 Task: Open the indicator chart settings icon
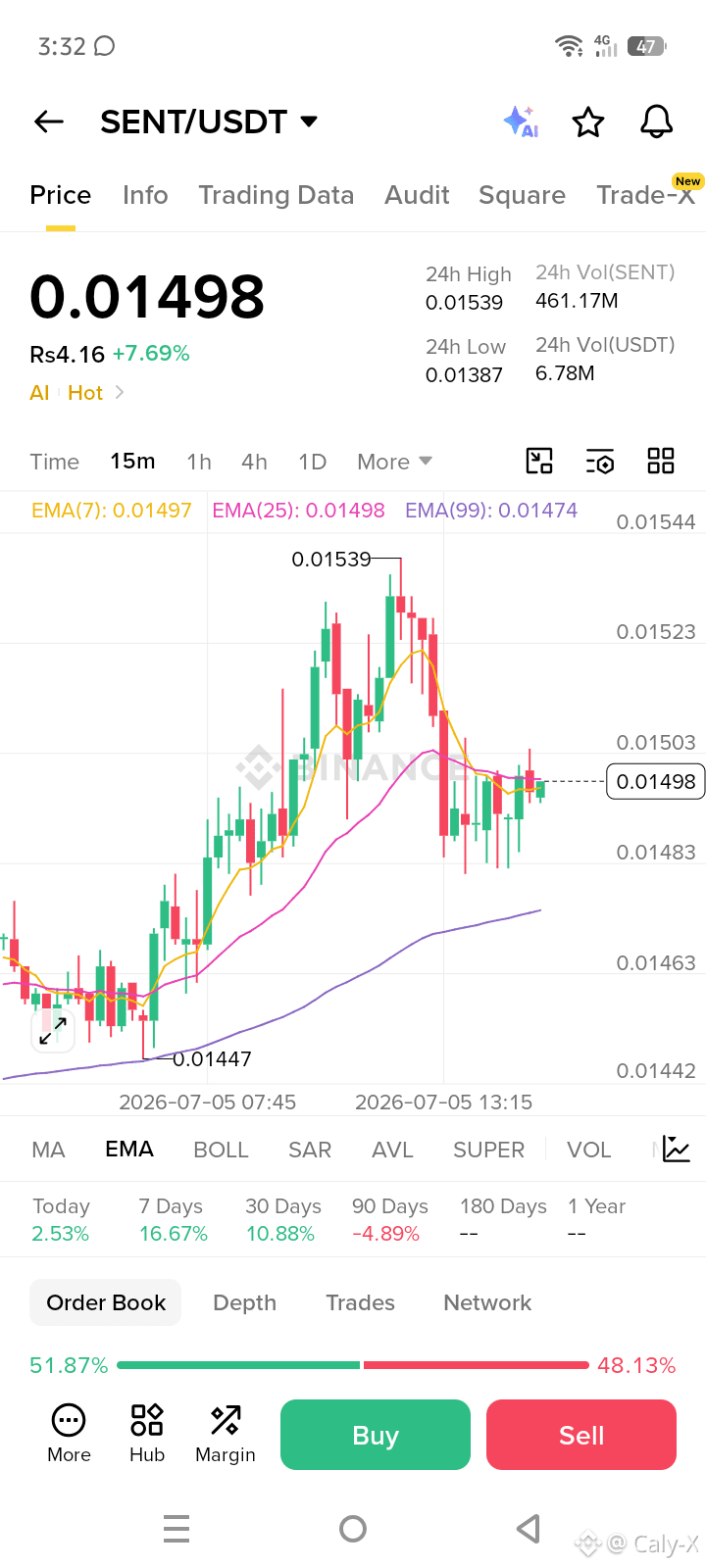677,1149
